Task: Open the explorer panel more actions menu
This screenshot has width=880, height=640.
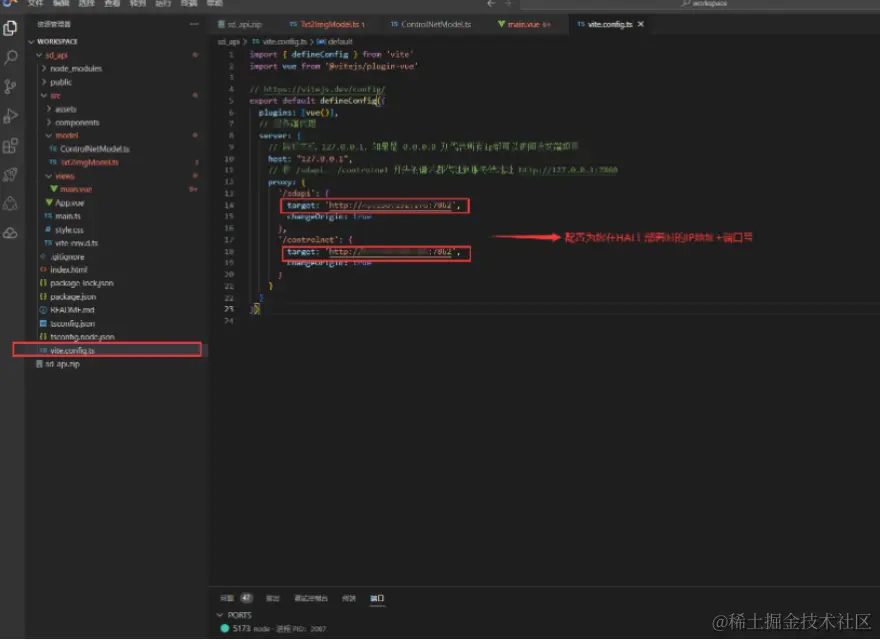Action: [x=194, y=24]
